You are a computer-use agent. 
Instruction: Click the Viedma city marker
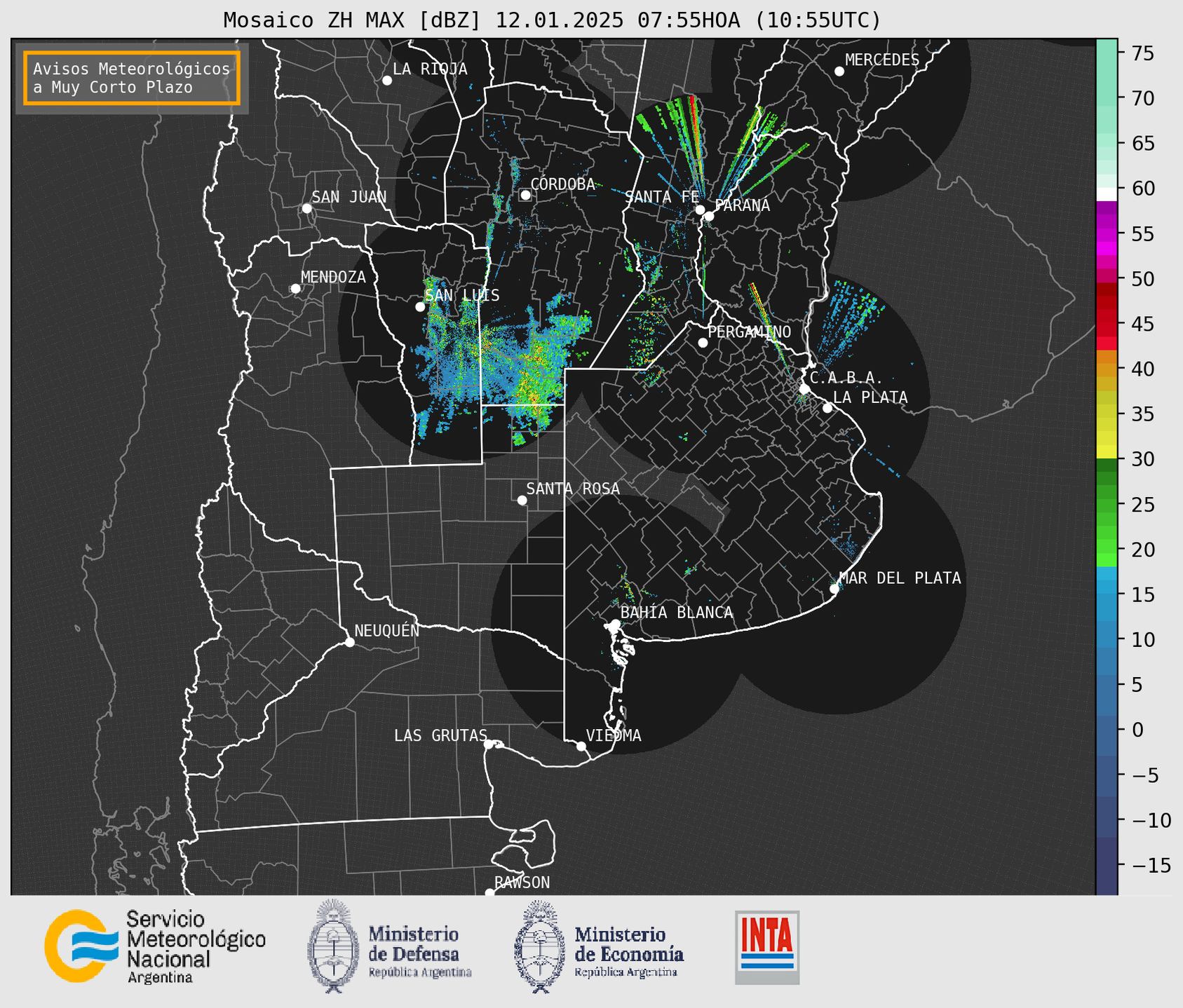pyautogui.click(x=581, y=746)
